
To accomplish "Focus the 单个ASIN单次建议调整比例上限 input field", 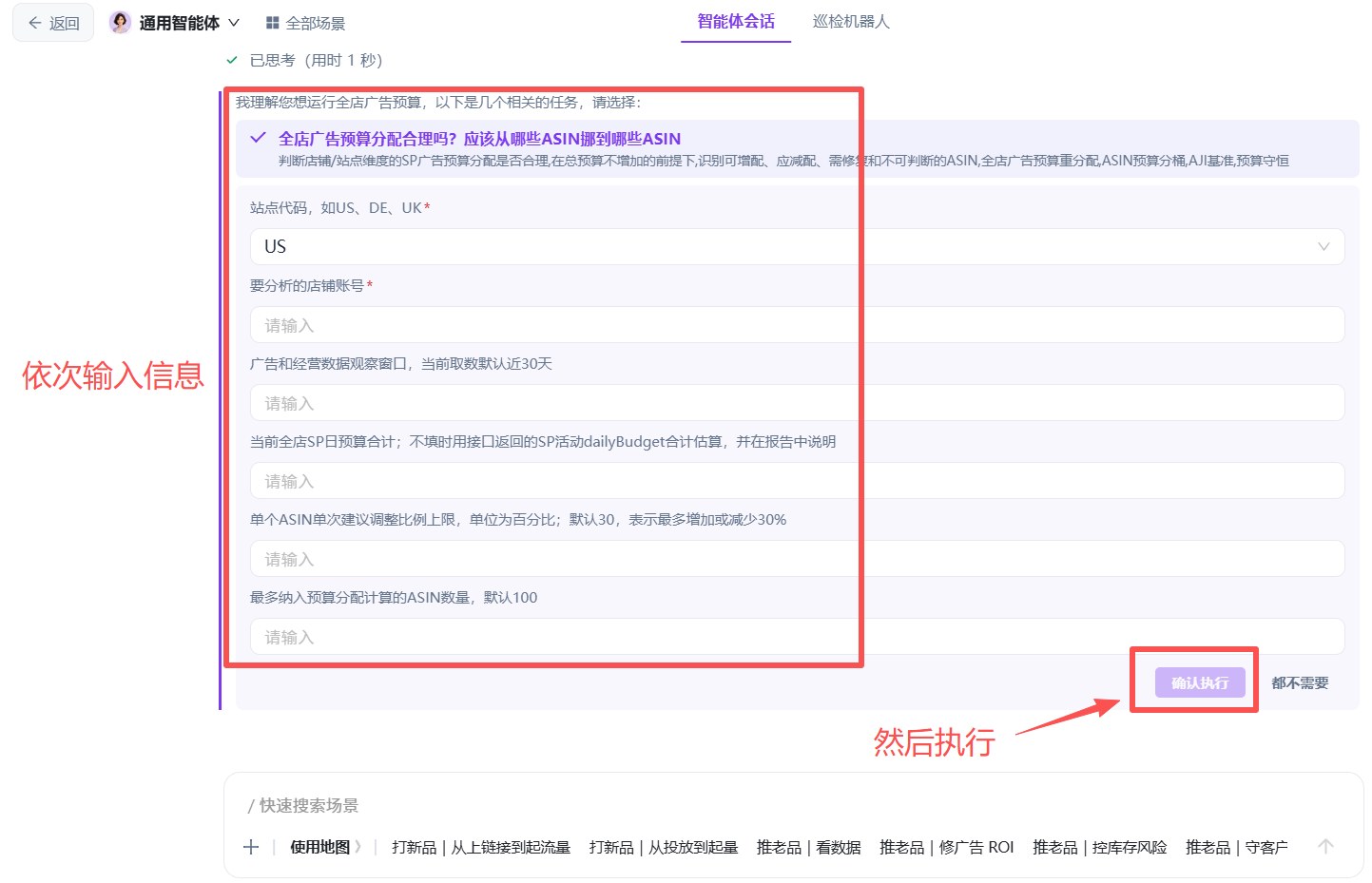I will pos(797,558).
